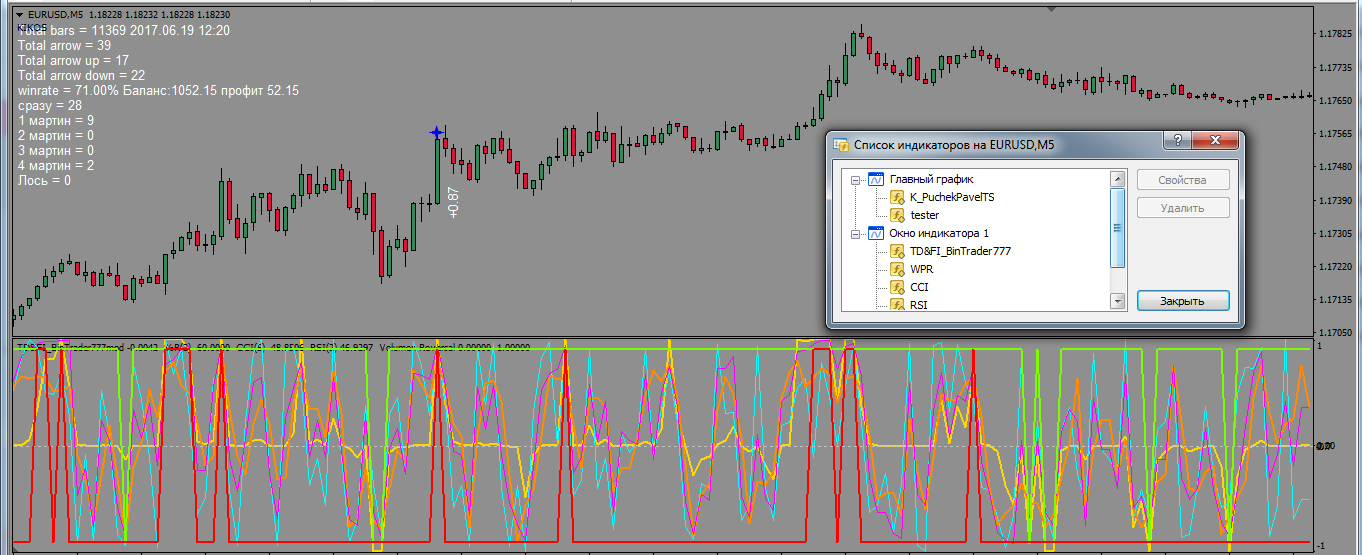The height and width of the screenshot is (555, 1362).
Task: Click the Главный график chart window icon
Action: coord(875,179)
